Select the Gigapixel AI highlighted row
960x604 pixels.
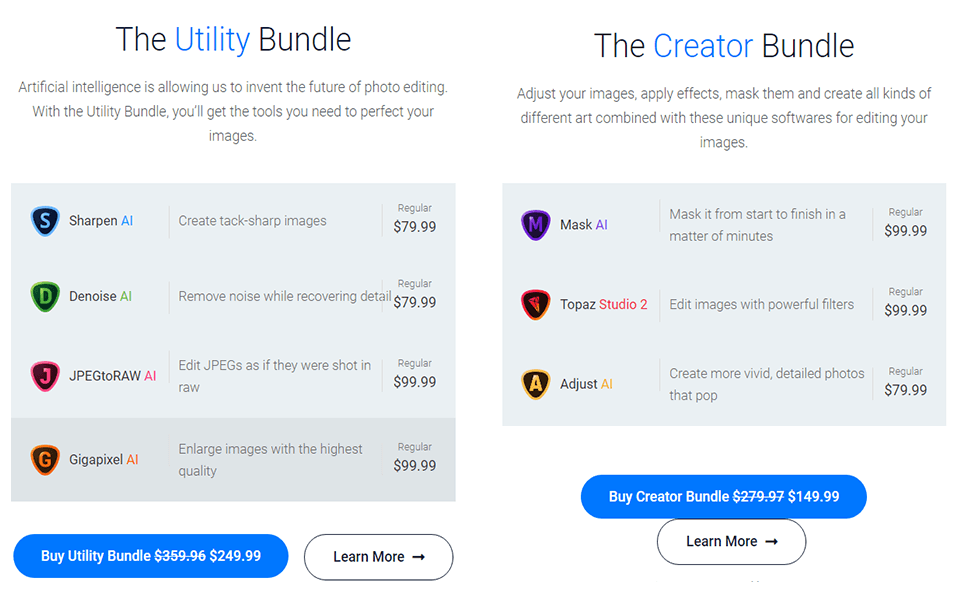click(234, 458)
